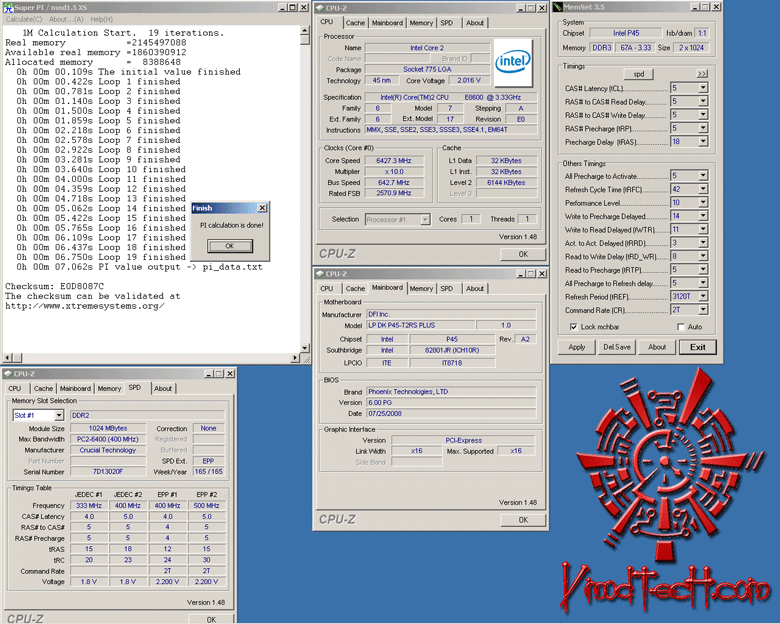Click the spd button in MemSet Timings
Screen dimensions: 780x624
point(639,74)
